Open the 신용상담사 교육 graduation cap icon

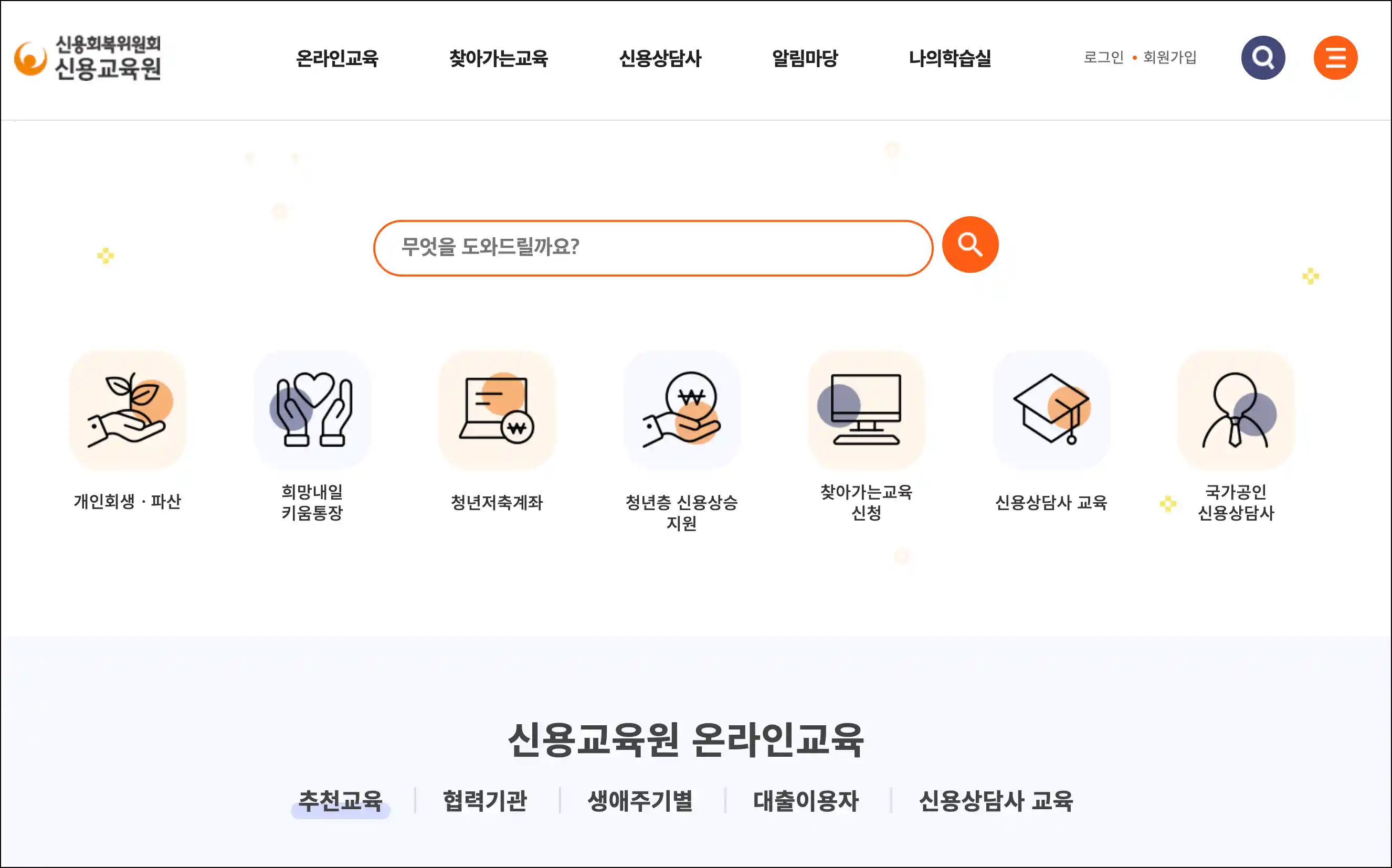1051,410
